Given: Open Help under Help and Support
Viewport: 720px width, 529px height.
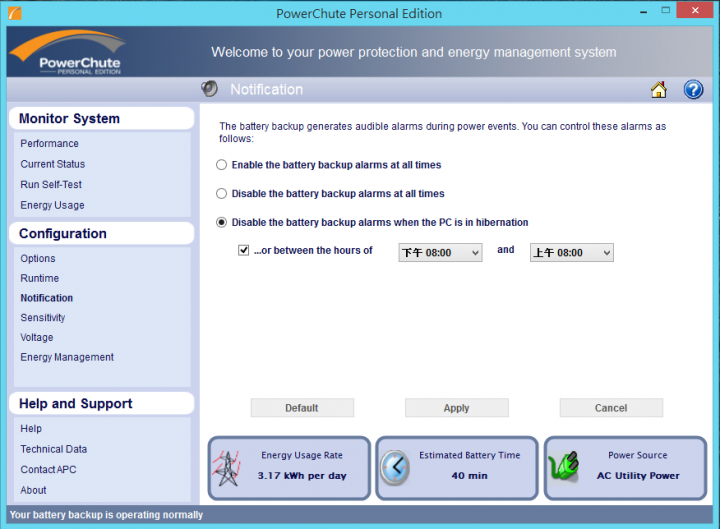Looking at the screenshot, I should click(31, 428).
